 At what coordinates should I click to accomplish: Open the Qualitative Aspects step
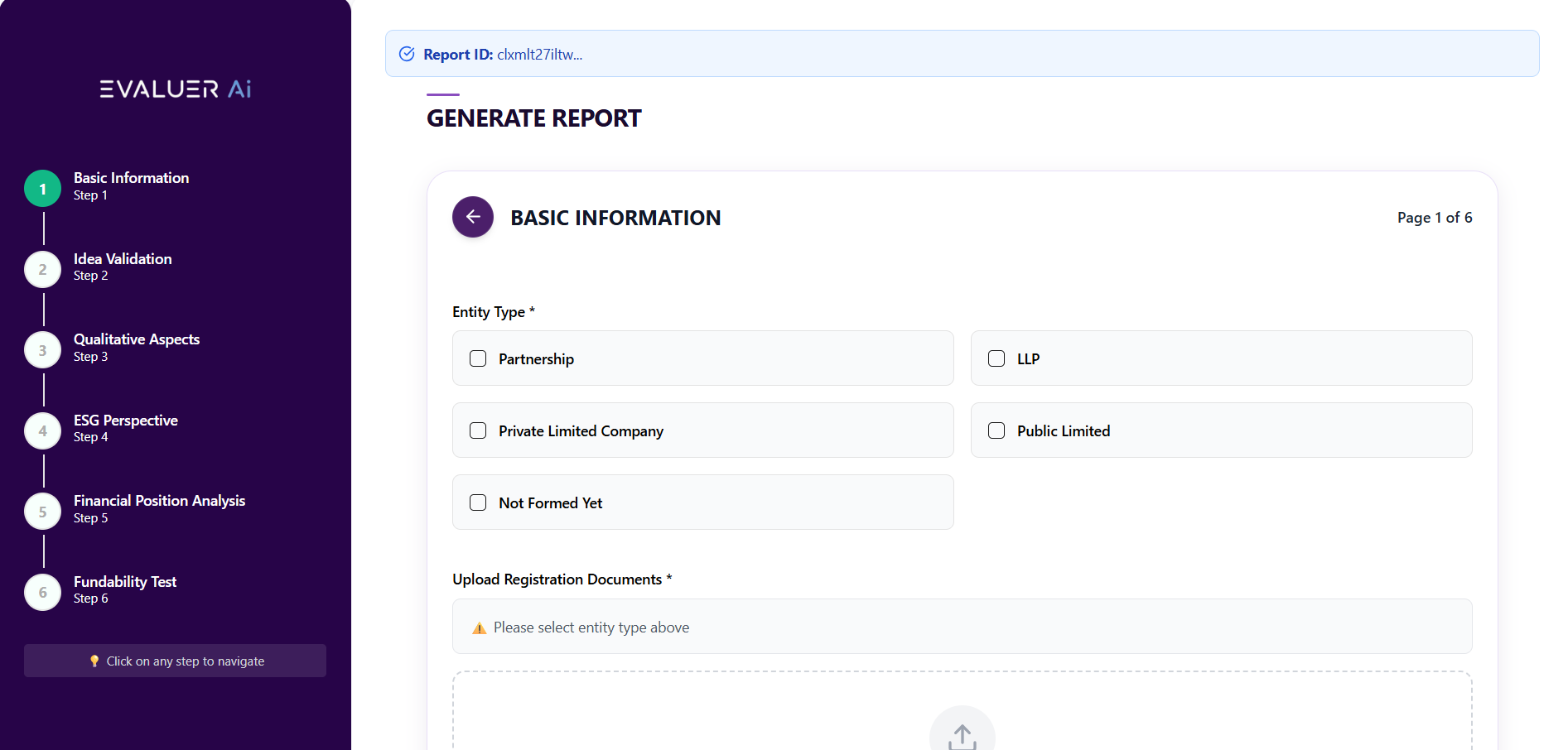point(137,339)
